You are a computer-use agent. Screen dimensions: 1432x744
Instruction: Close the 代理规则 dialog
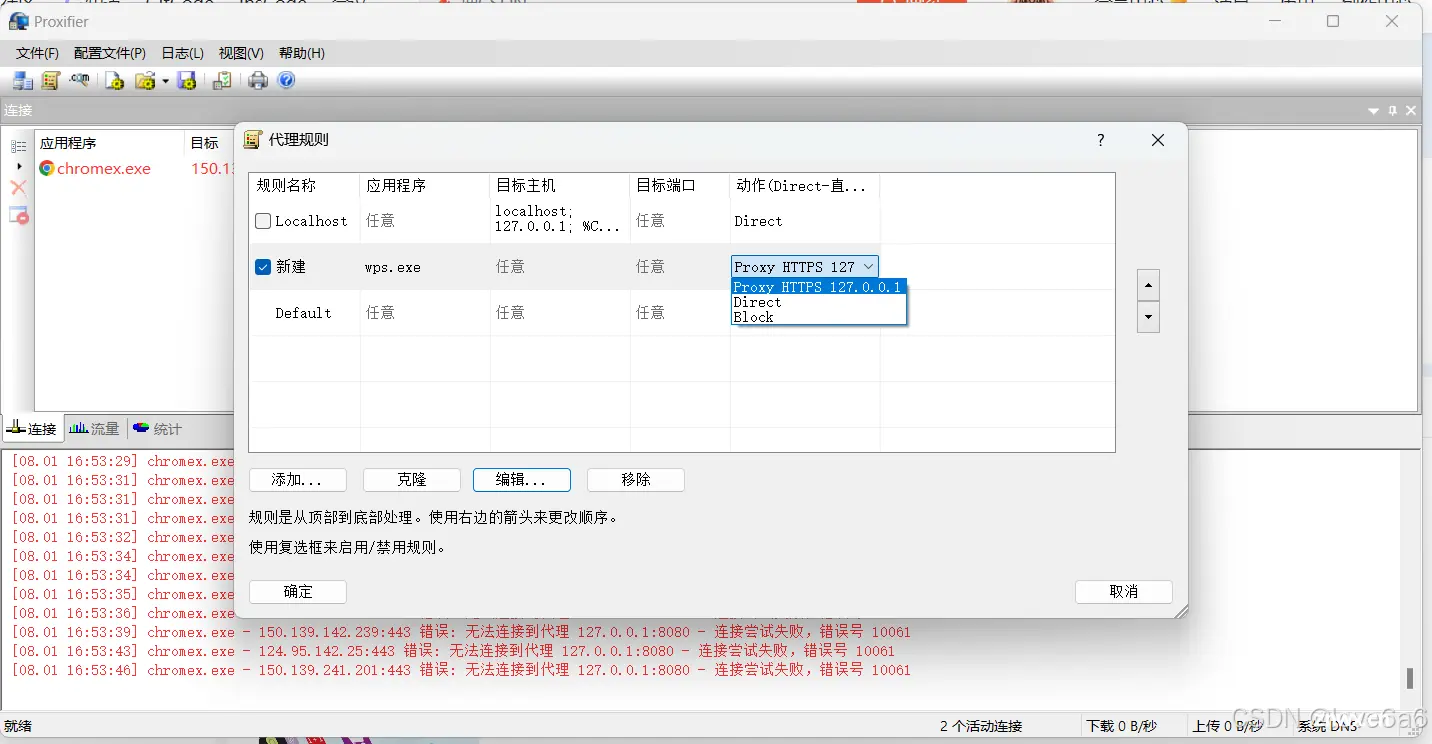click(x=1158, y=140)
